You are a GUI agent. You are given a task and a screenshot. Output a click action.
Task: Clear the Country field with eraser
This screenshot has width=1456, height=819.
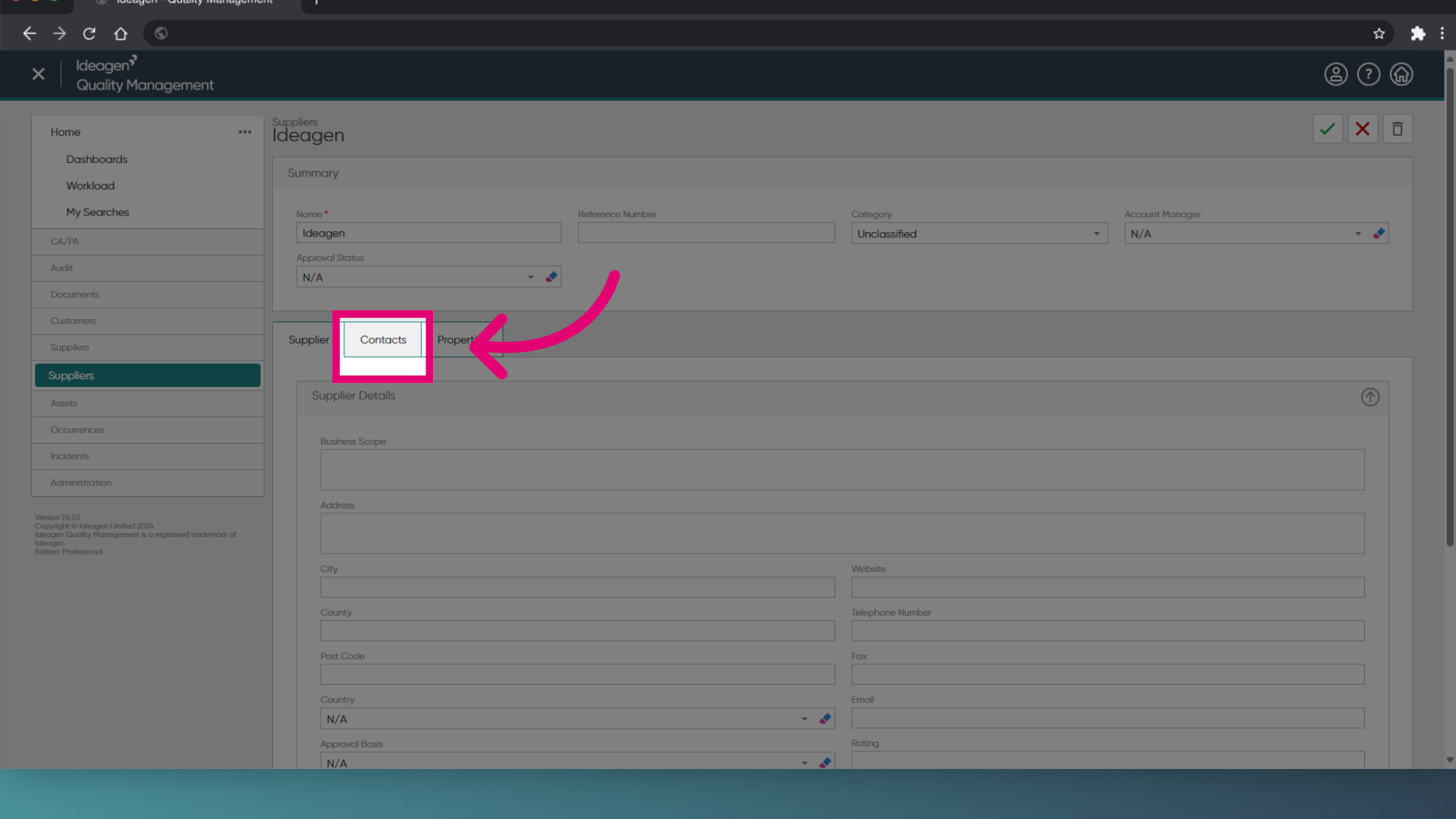tap(825, 718)
